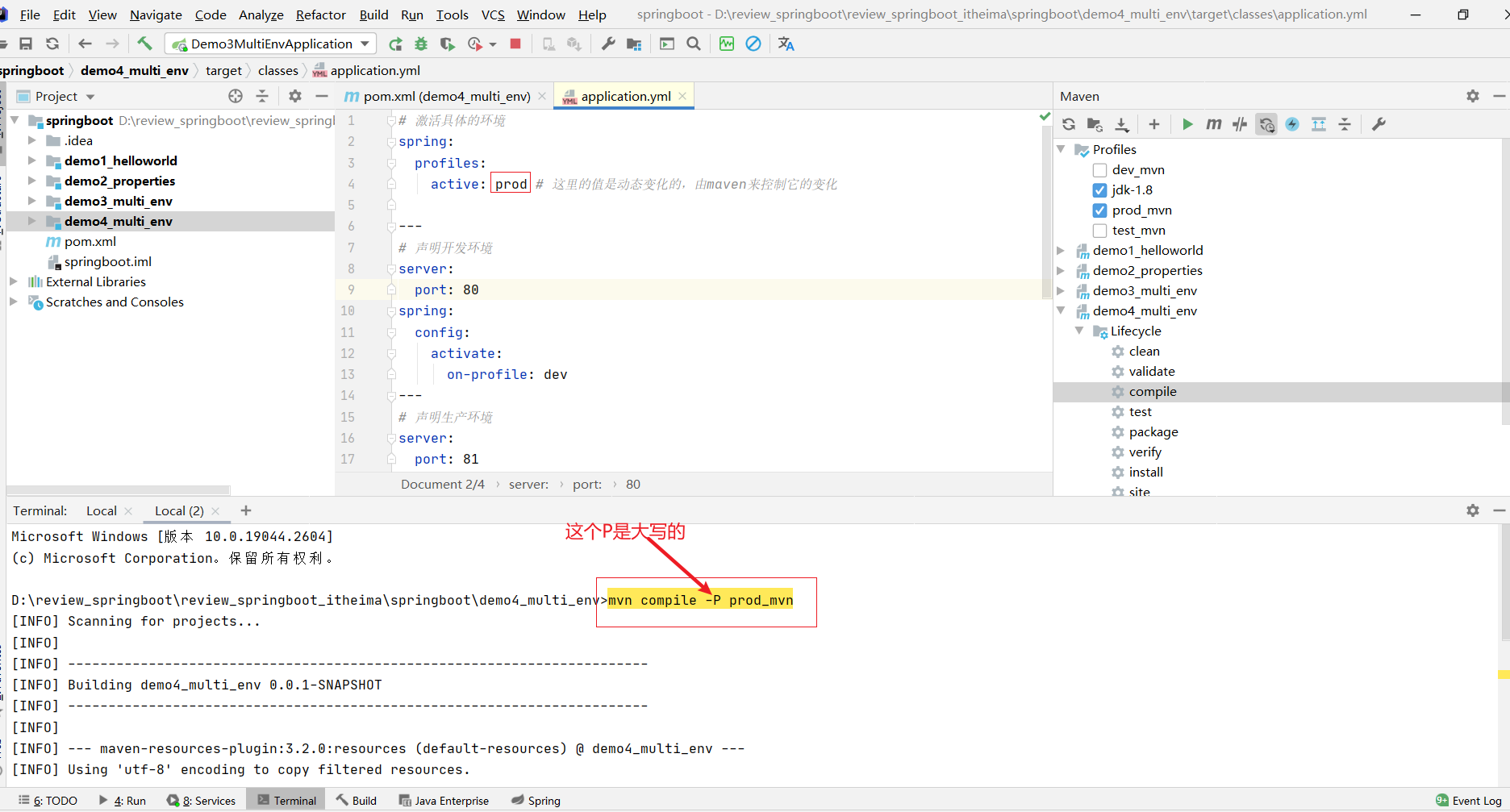
Task: Uncheck the prod_mvn profile checkbox
Action: pyautogui.click(x=1099, y=210)
